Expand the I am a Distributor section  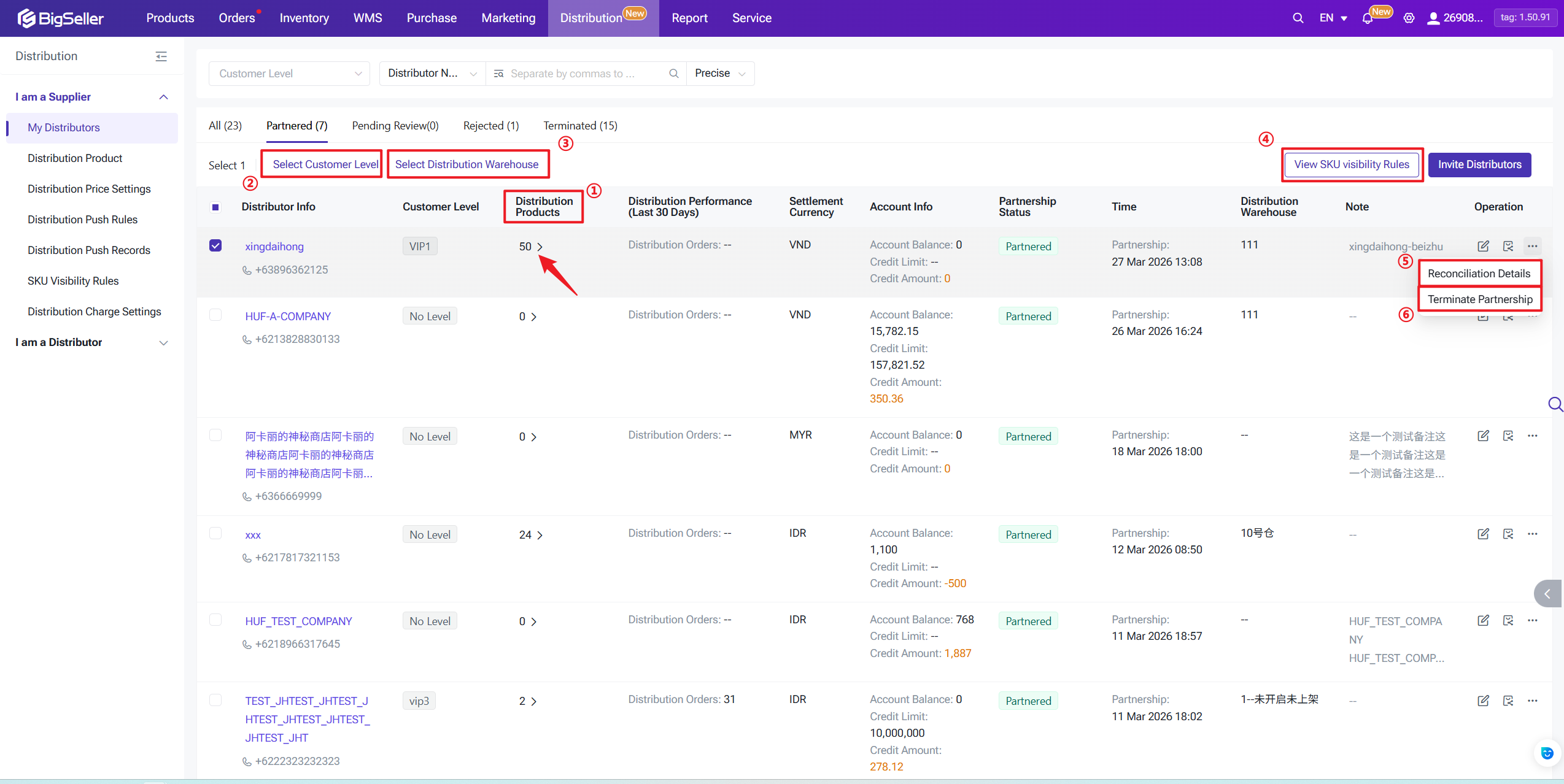click(x=92, y=342)
